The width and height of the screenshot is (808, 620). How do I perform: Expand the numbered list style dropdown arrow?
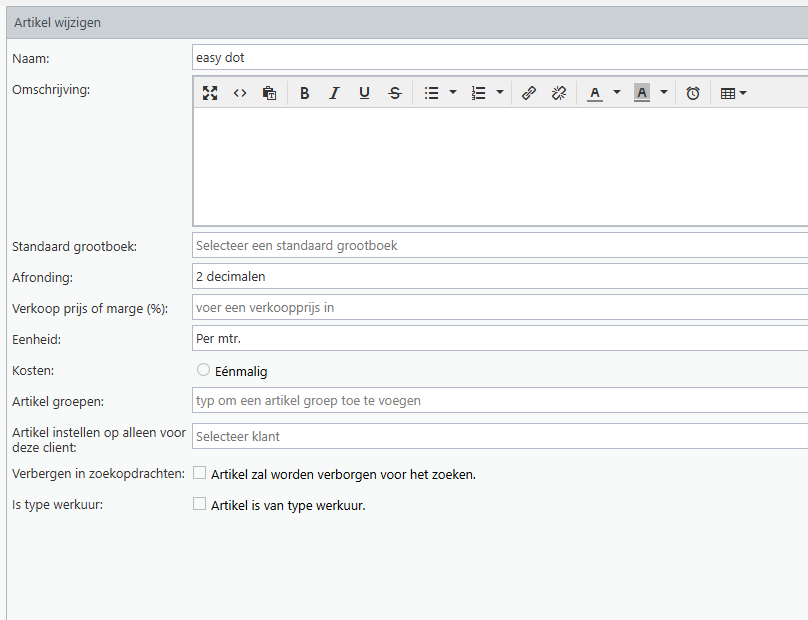500,93
